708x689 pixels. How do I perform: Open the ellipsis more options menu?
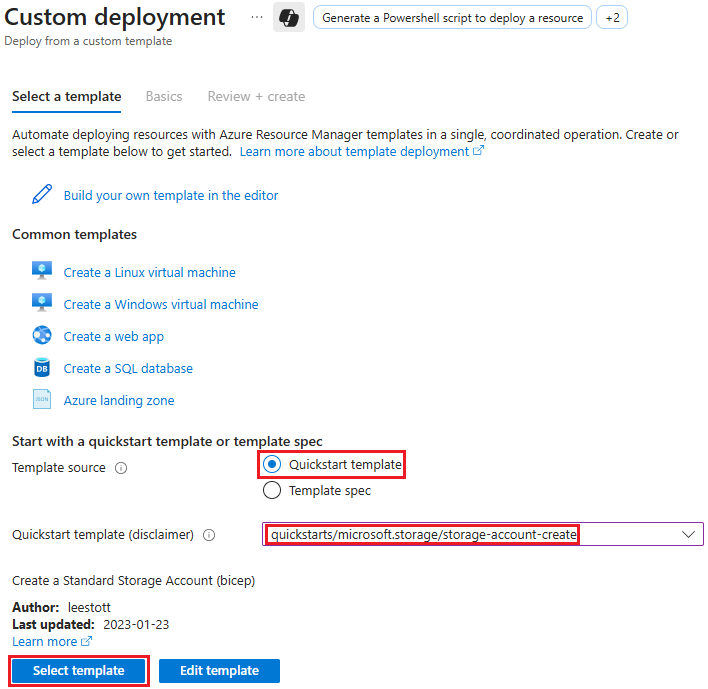coord(256,17)
